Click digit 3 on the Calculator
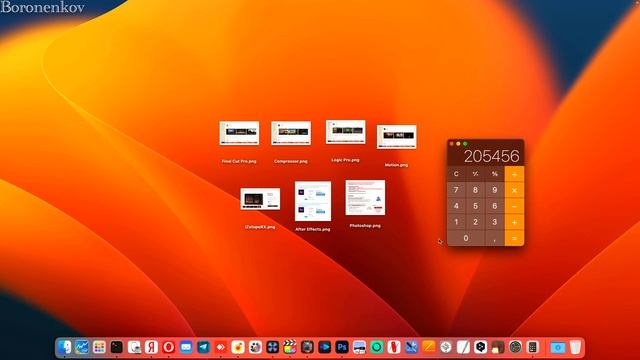The height and width of the screenshot is (360, 640). click(x=495, y=222)
